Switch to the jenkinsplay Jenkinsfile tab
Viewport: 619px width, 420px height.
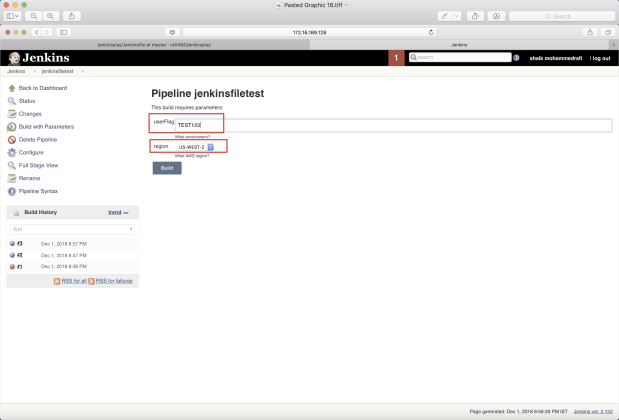[x=154, y=45]
